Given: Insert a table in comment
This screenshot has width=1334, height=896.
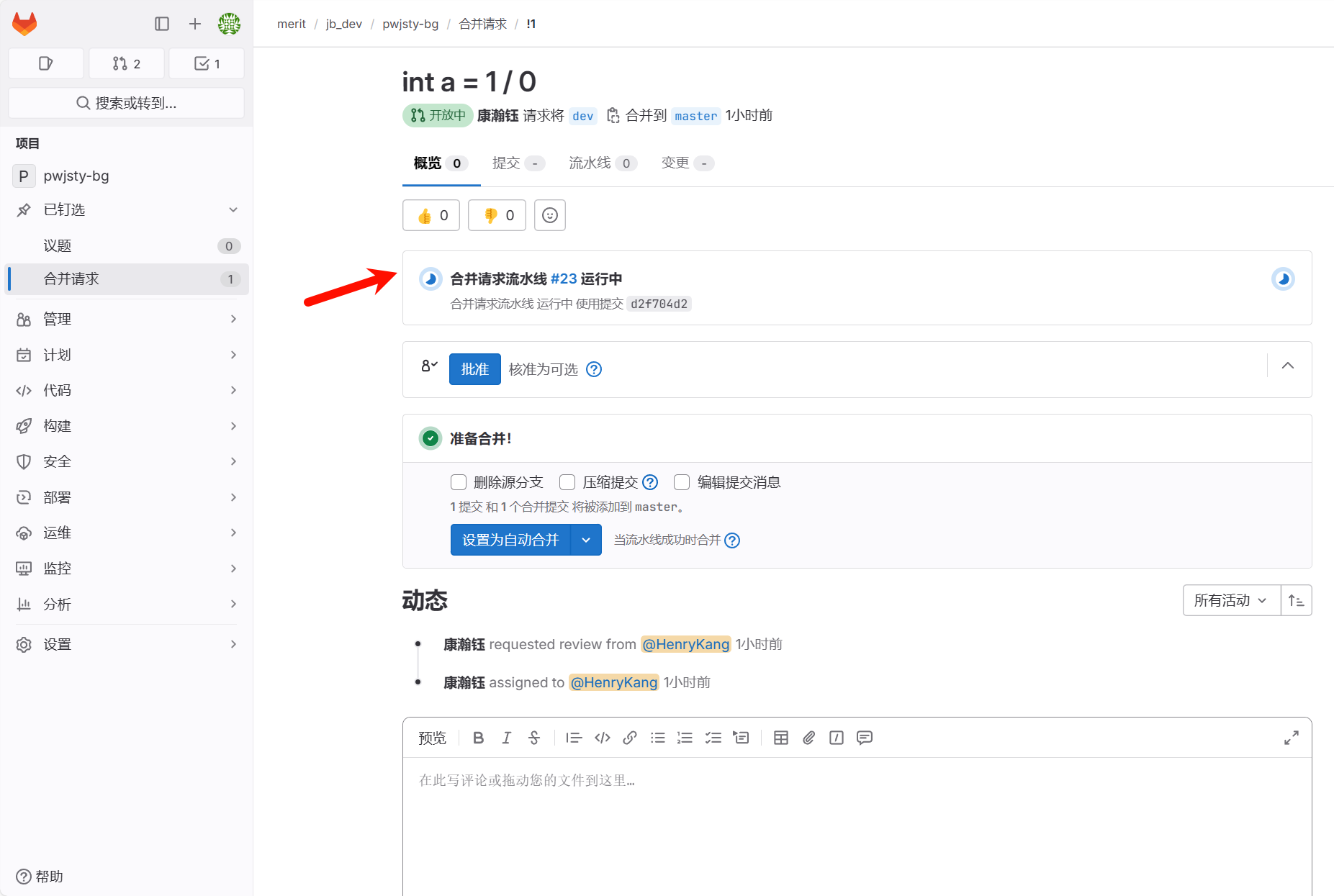Looking at the screenshot, I should point(781,738).
